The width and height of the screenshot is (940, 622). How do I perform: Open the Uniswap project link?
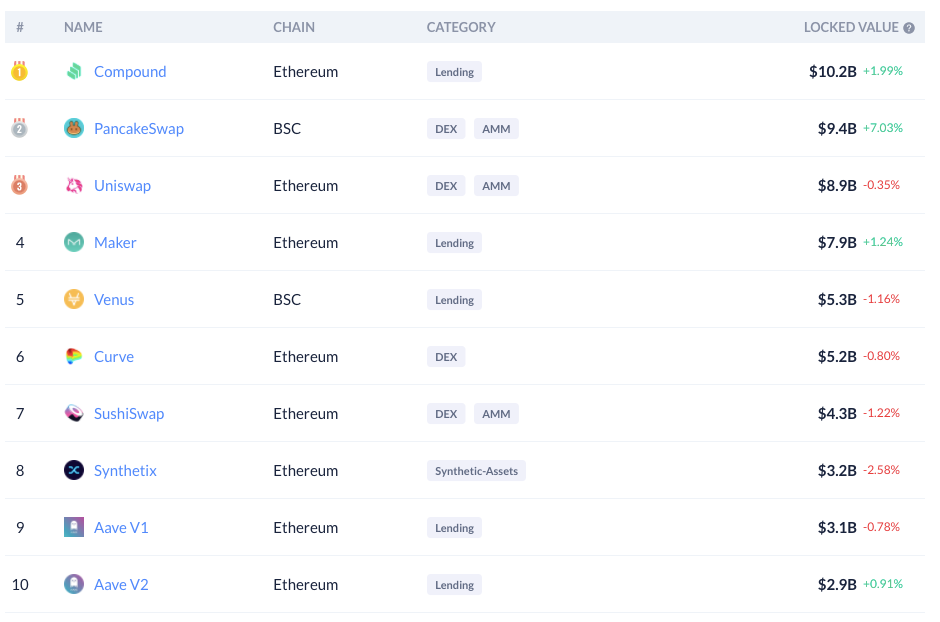point(122,185)
